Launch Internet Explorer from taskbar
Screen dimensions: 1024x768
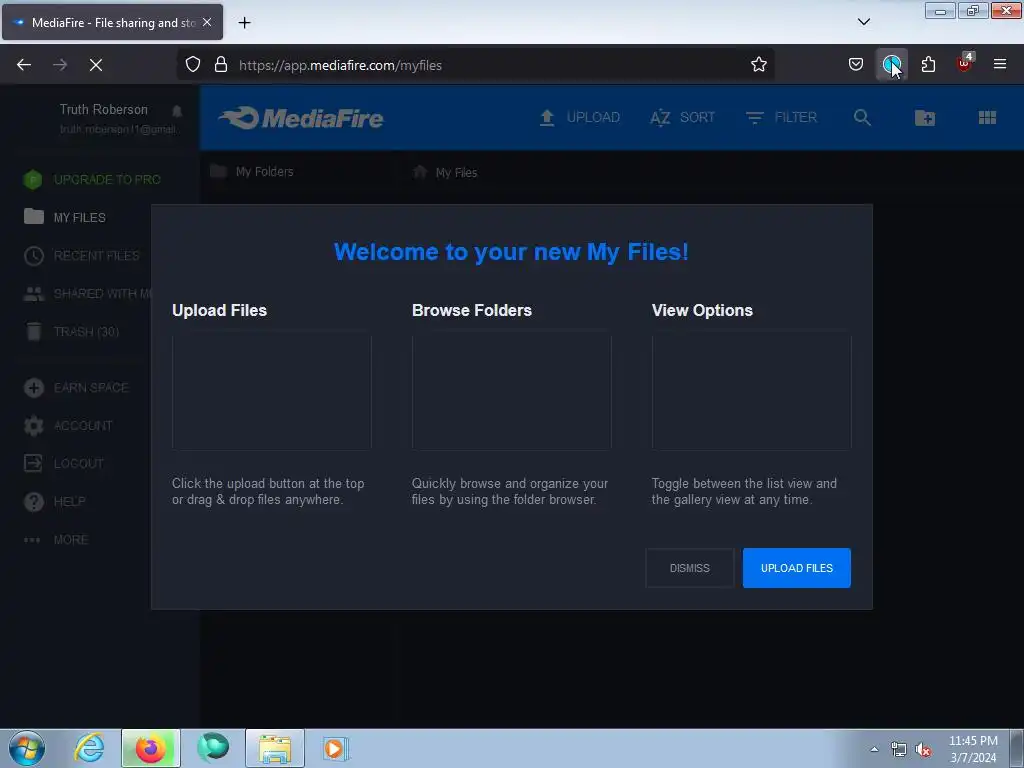pyautogui.click(x=89, y=748)
